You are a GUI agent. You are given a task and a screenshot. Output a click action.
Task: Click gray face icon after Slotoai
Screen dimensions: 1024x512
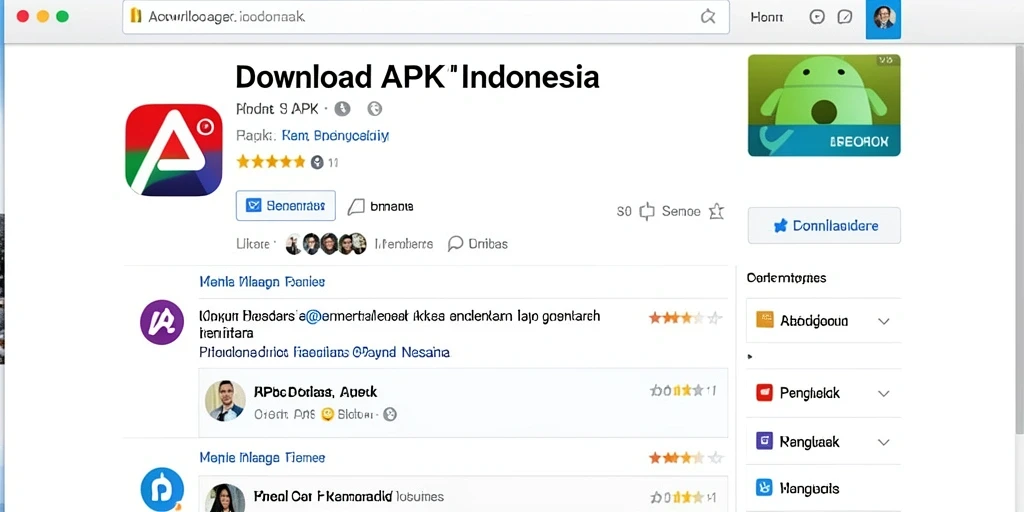390,414
